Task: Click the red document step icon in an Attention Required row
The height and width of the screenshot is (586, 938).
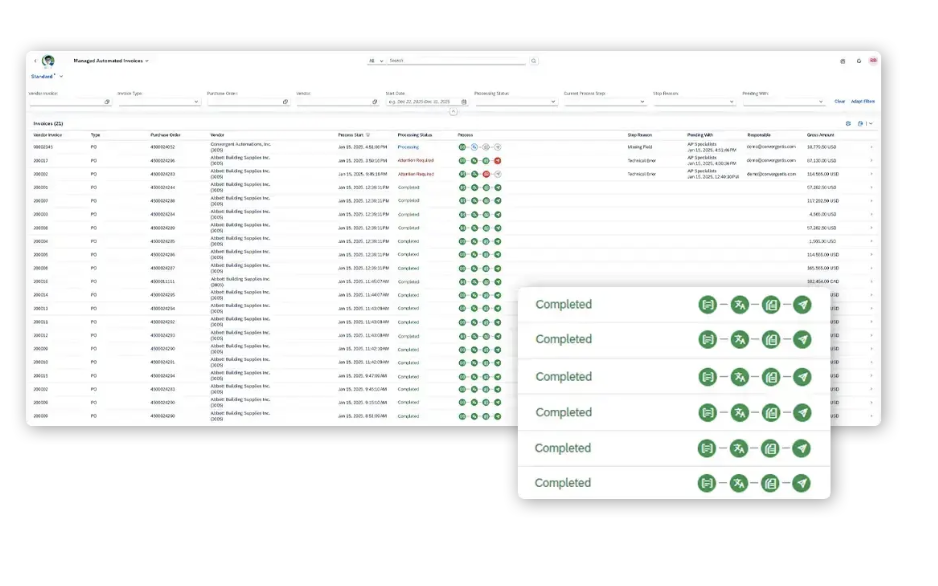Action: (486, 174)
